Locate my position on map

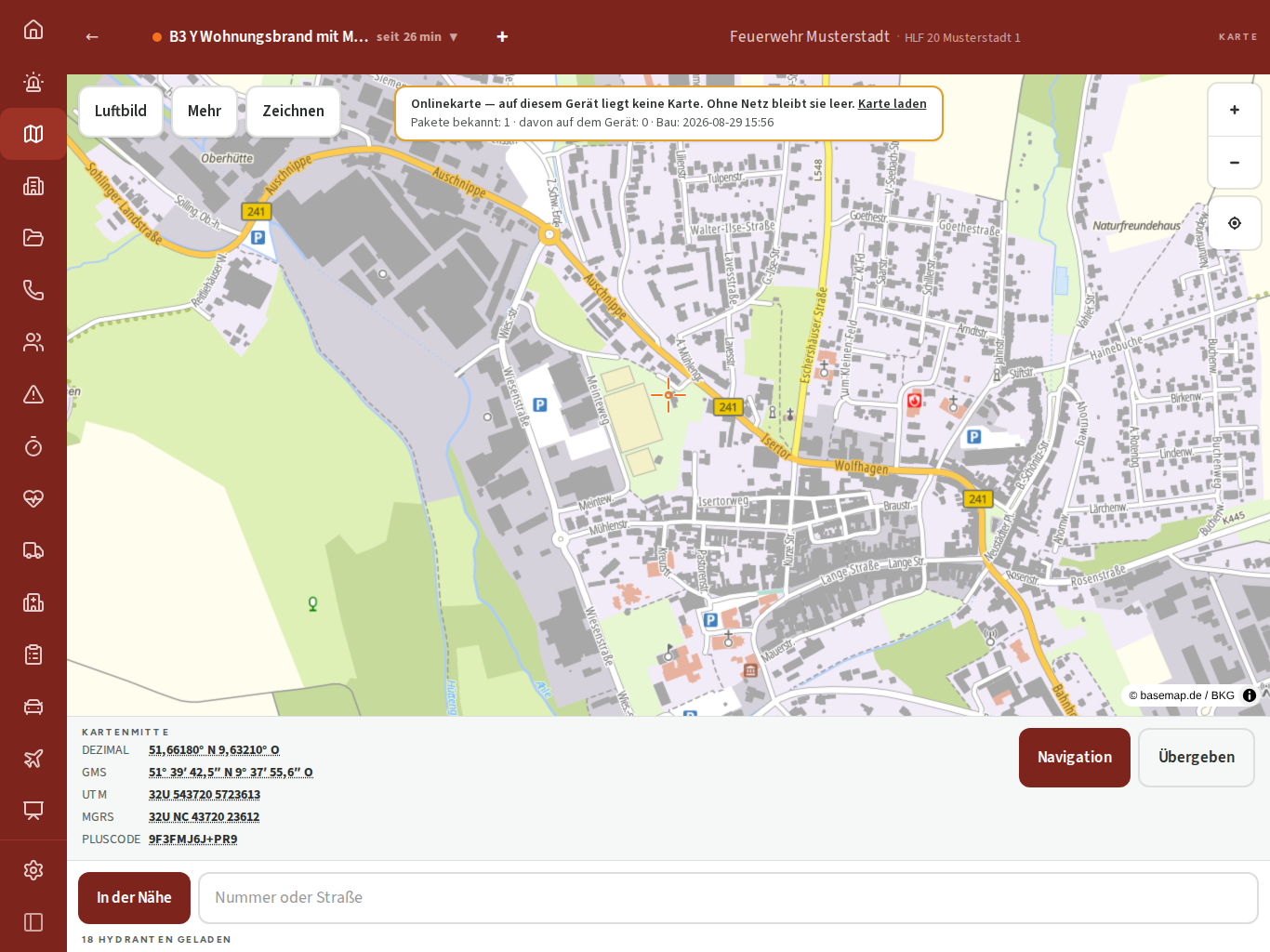1235,223
